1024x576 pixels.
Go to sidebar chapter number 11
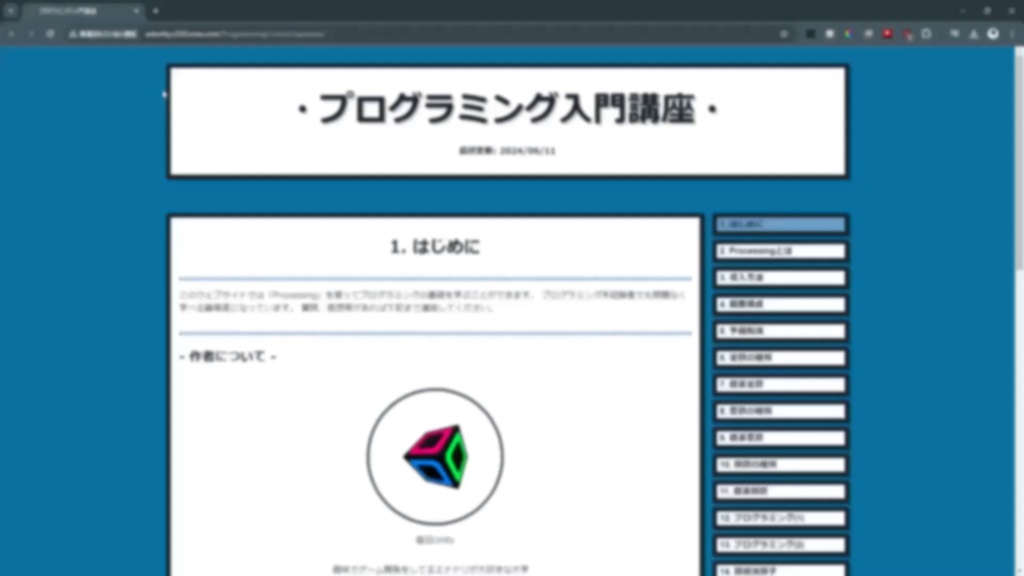click(780, 491)
